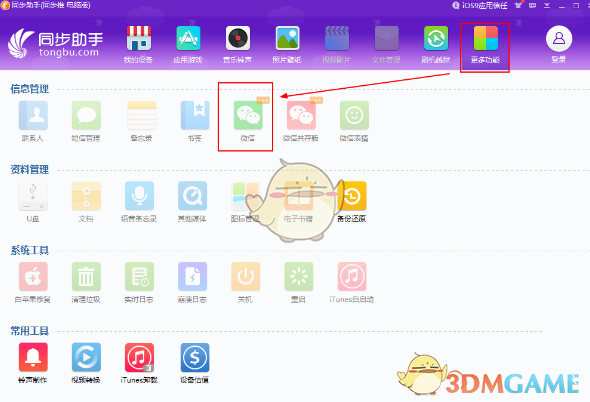The width and height of the screenshot is (590, 402).
Task: Click the 重启 restart icon
Action: click(298, 276)
